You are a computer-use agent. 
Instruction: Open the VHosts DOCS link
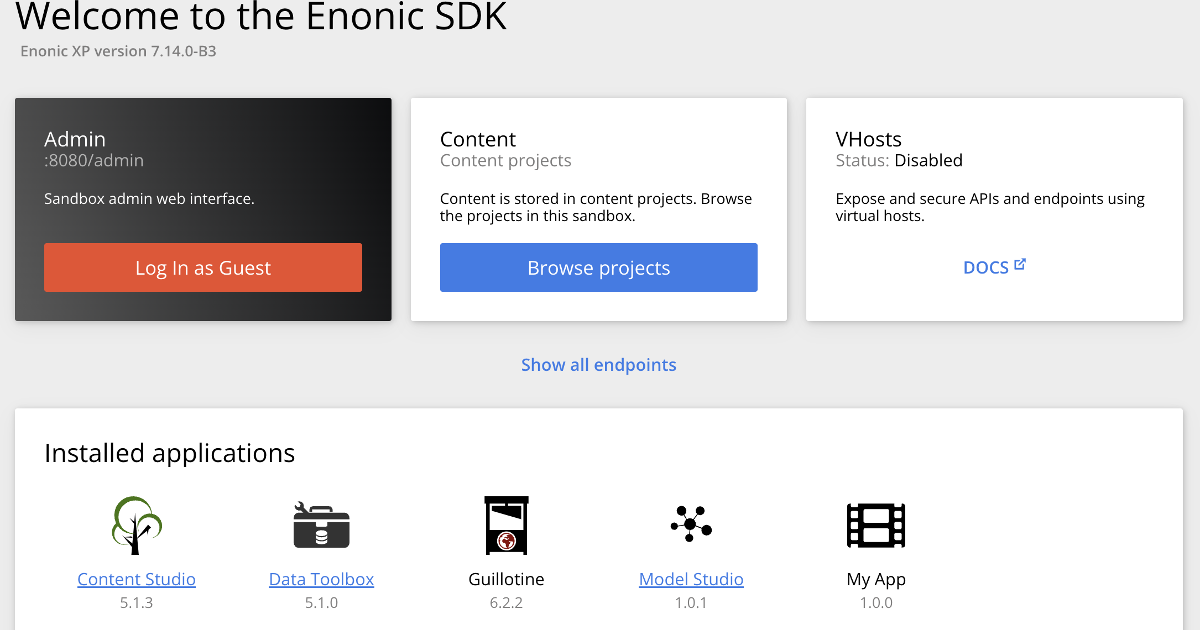[995, 268]
